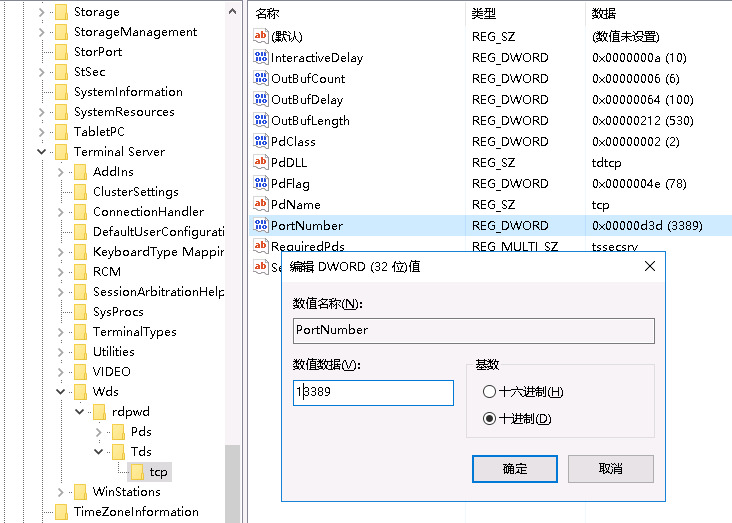Click the 0x0000004e (78) data value
The height and width of the screenshot is (523, 732).
pos(639,184)
